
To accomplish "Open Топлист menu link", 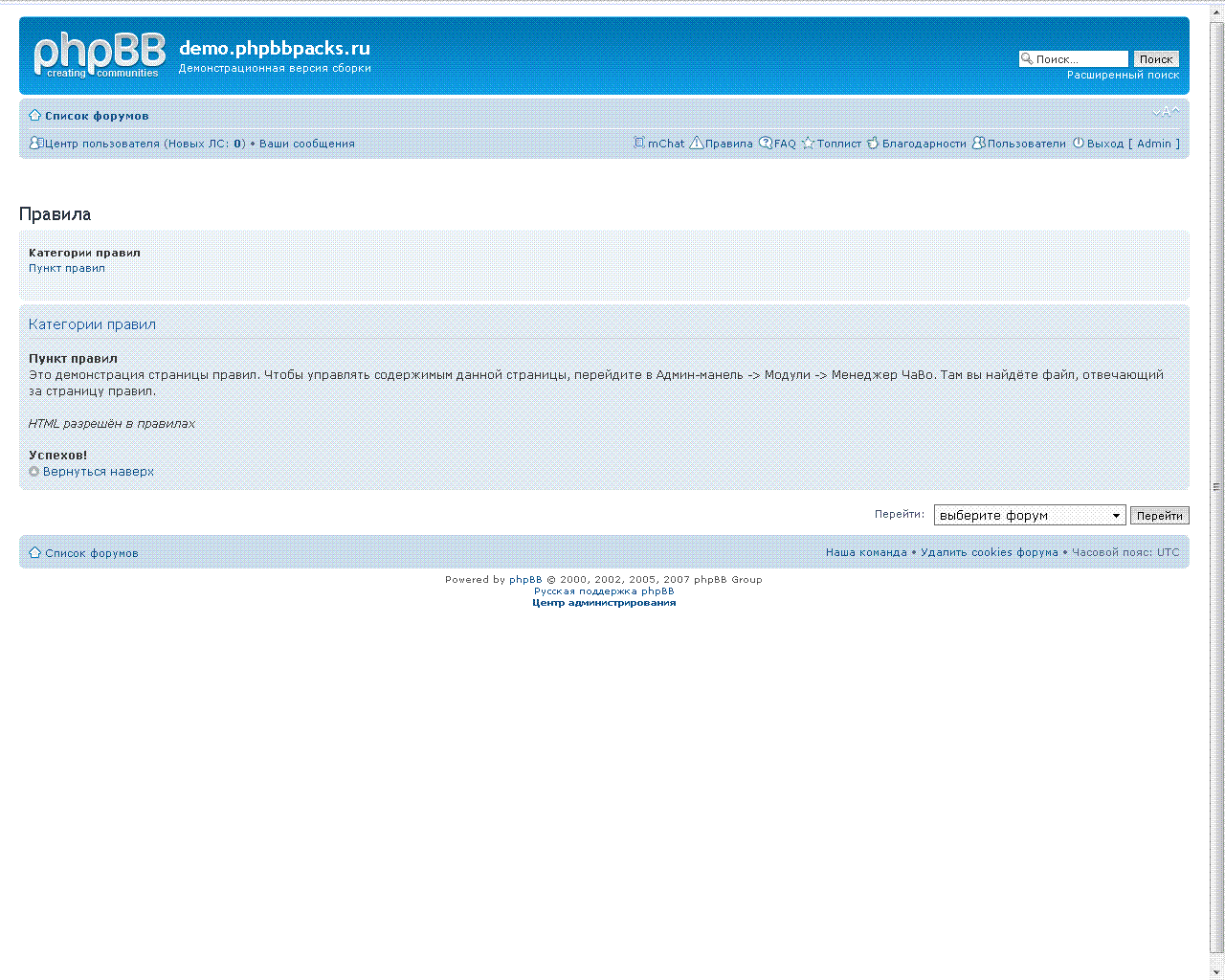I will tap(839, 144).
